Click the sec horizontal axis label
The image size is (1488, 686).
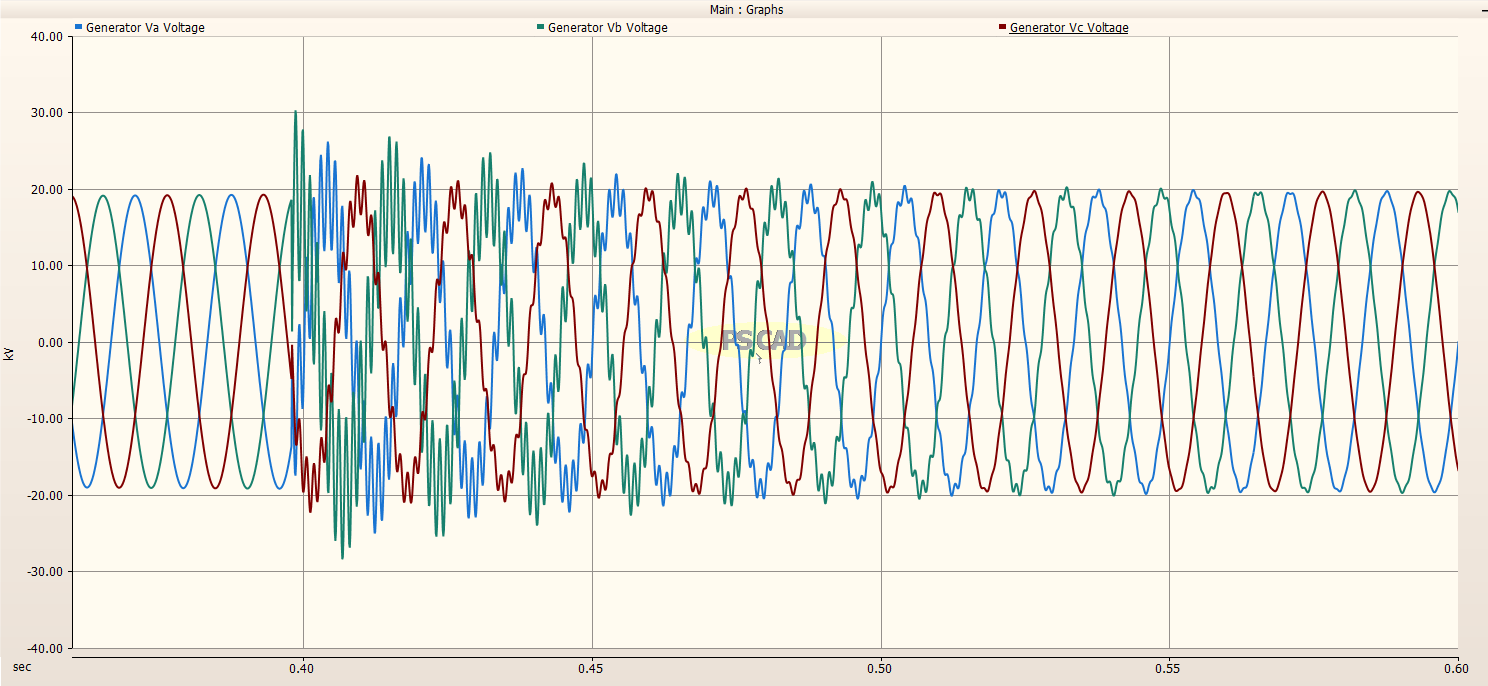[x=20, y=665]
